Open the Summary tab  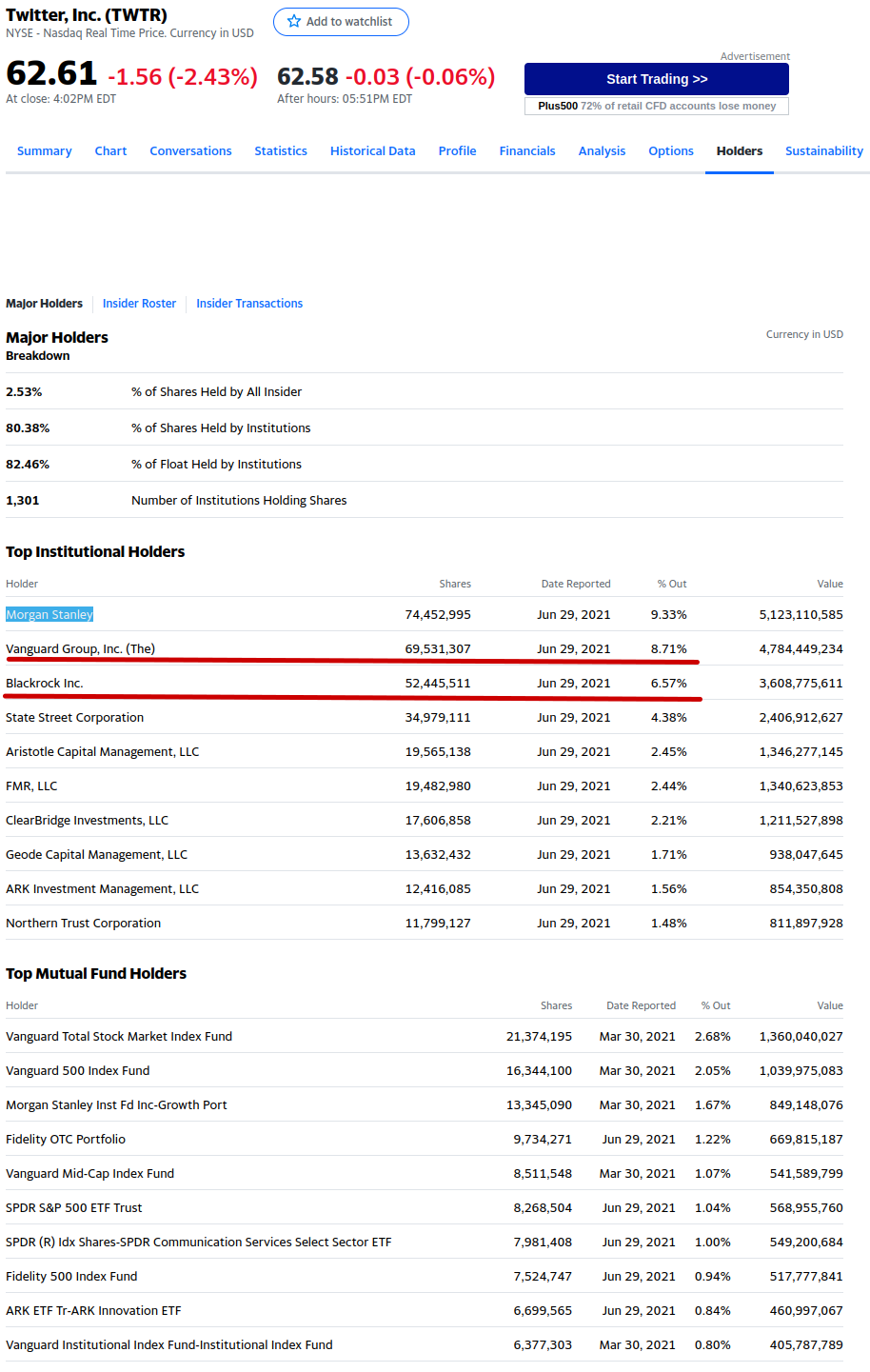pos(45,151)
